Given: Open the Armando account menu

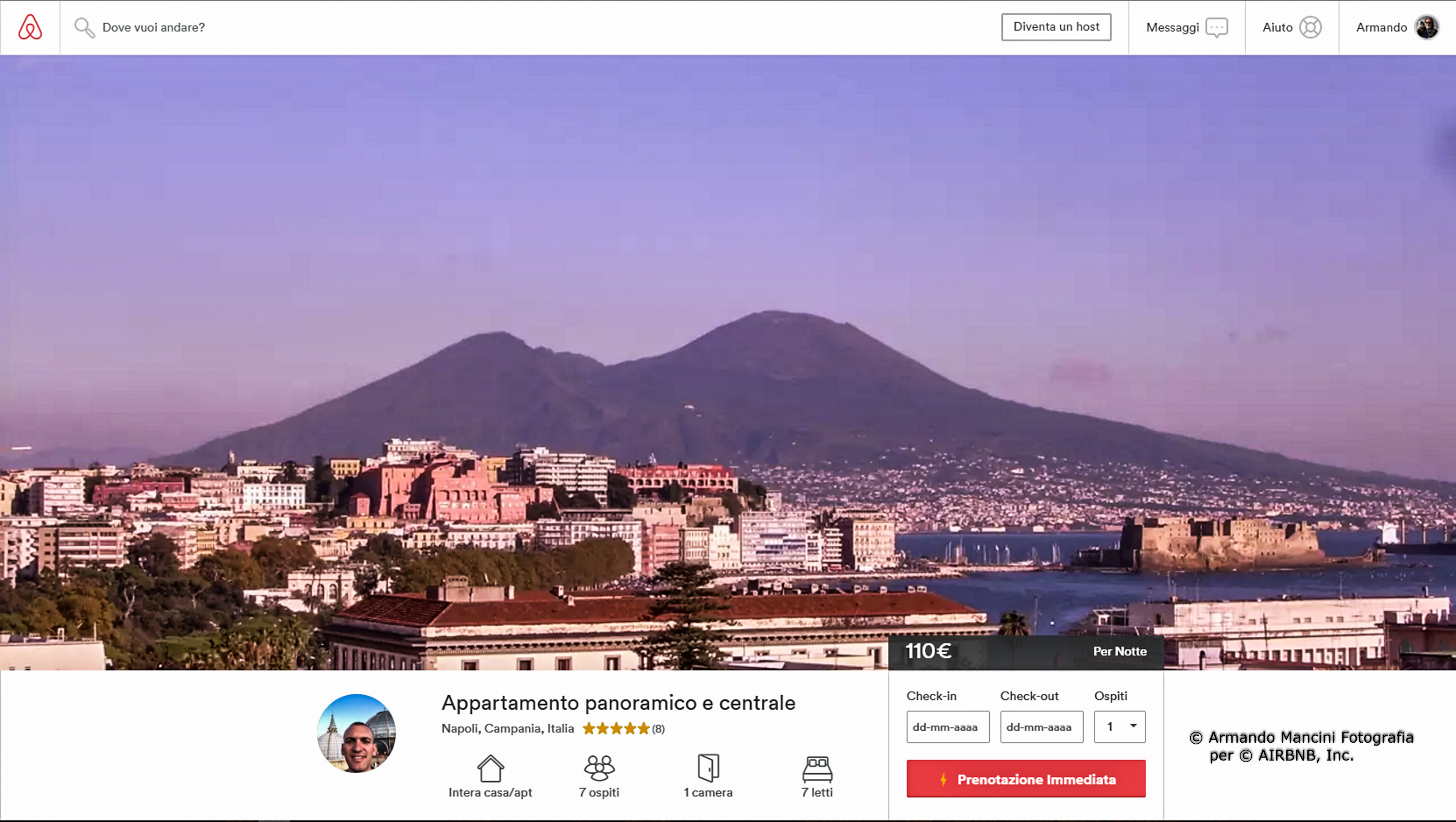Looking at the screenshot, I should coord(1397,27).
